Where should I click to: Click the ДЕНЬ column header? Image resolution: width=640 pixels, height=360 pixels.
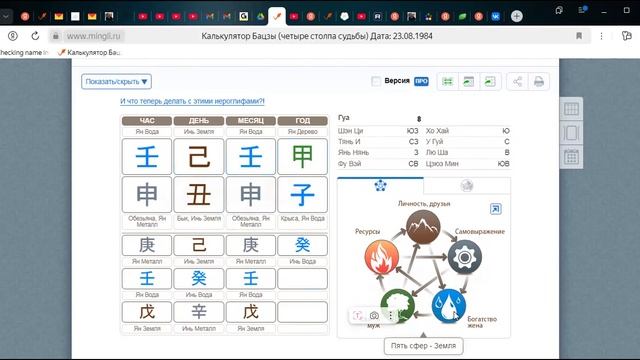[199, 121]
